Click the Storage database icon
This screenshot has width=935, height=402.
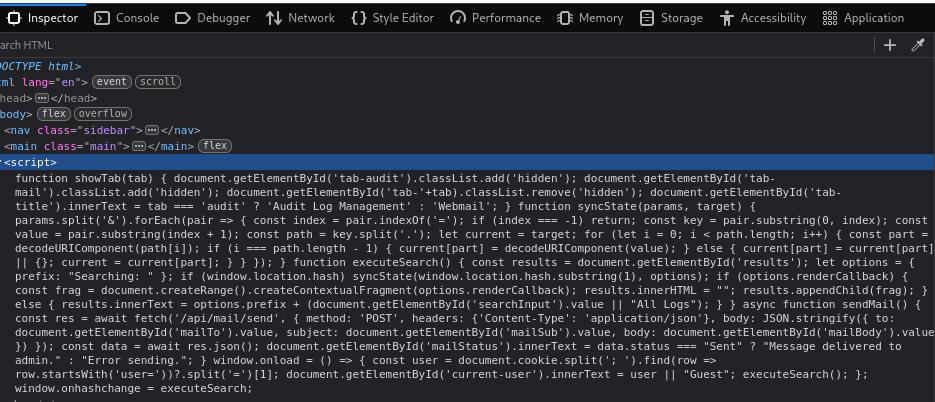(x=646, y=18)
